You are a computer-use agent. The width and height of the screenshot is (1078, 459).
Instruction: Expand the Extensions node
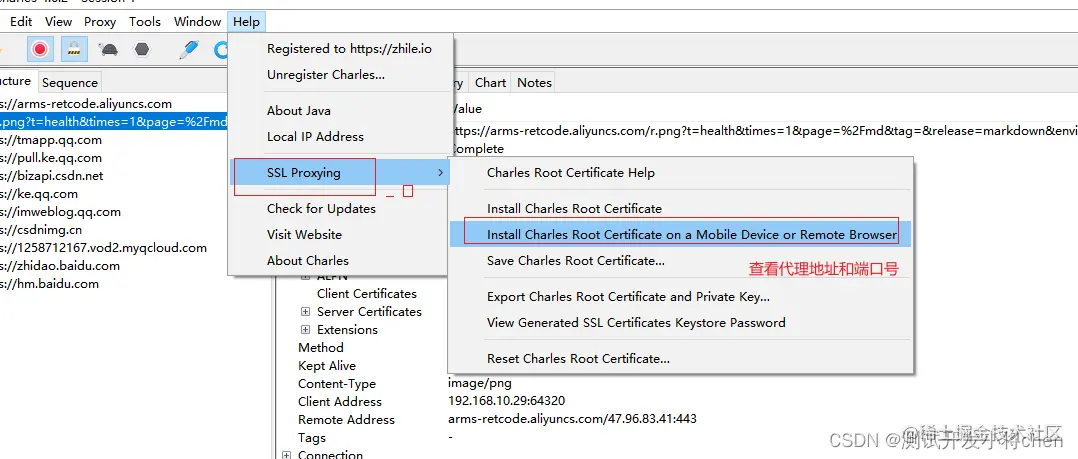(x=306, y=329)
